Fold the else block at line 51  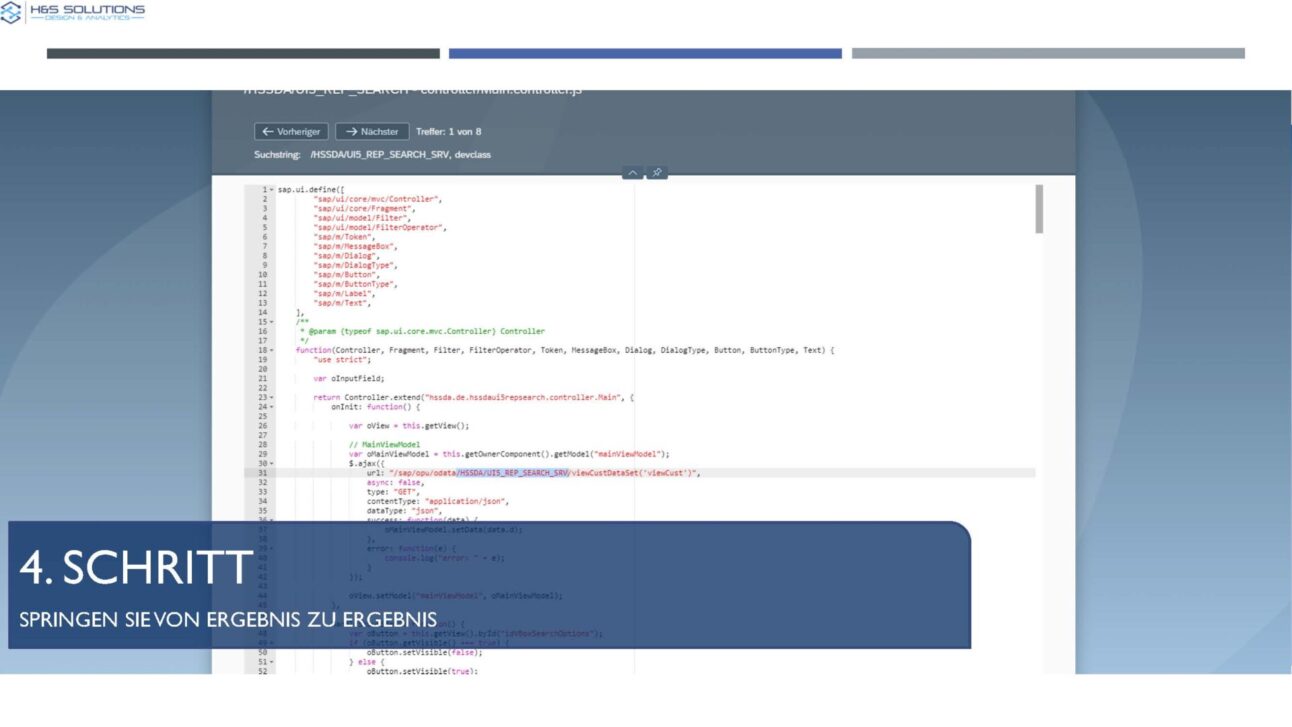pos(271,661)
